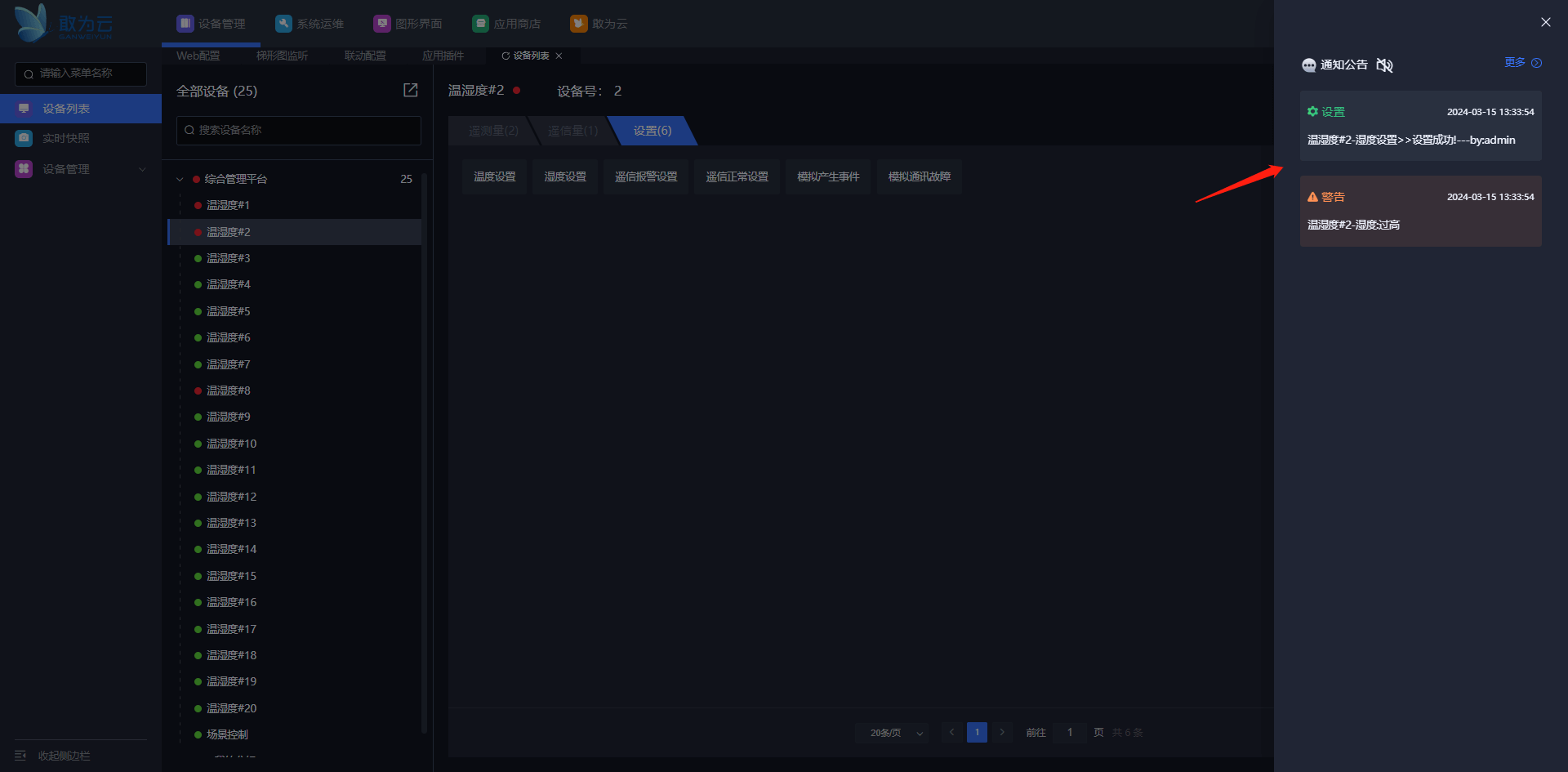Click the export icon beside 全部设备 (25)

[x=411, y=90]
